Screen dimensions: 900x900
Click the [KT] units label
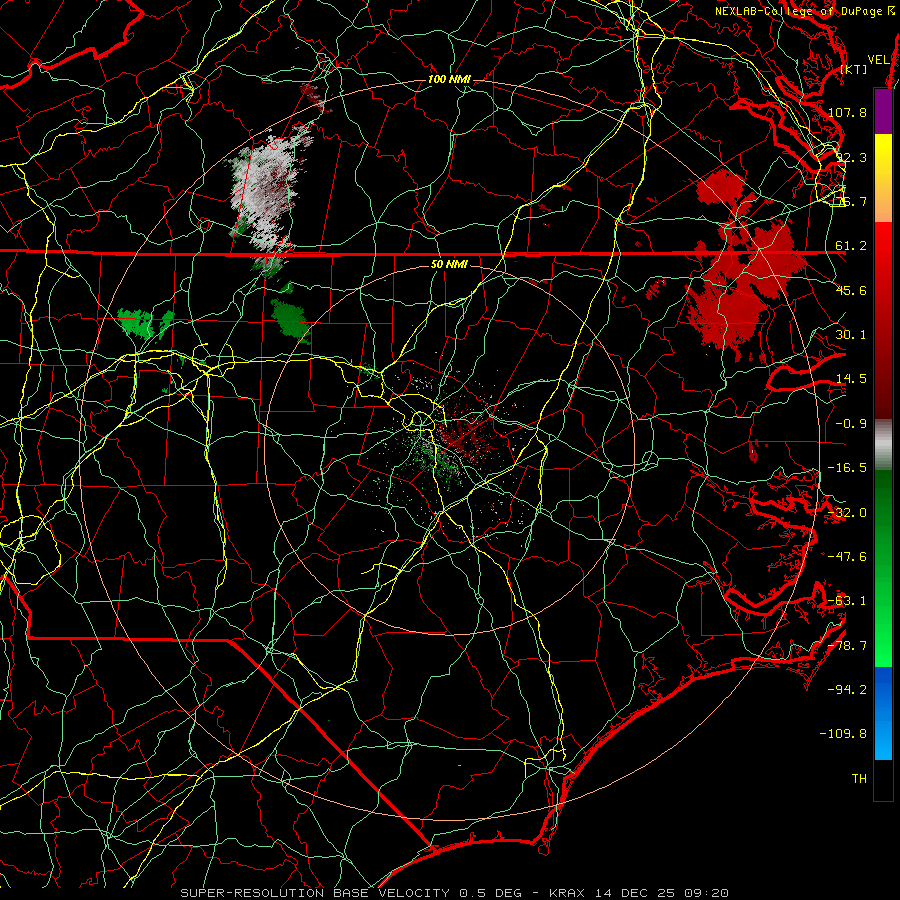pyautogui.click(x=854, y=69)
